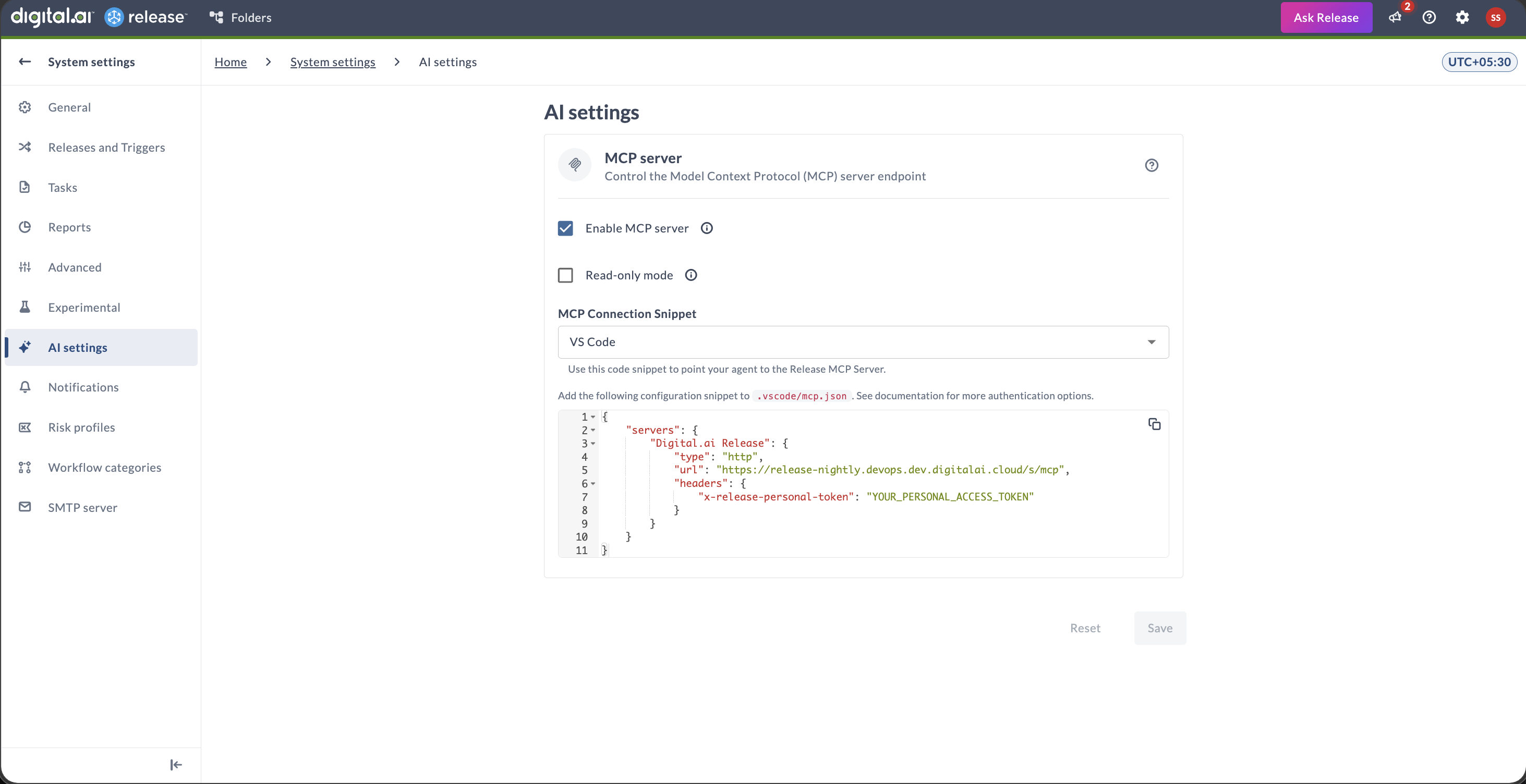Open Releases and Triggers in sidebar

point(101,147)
